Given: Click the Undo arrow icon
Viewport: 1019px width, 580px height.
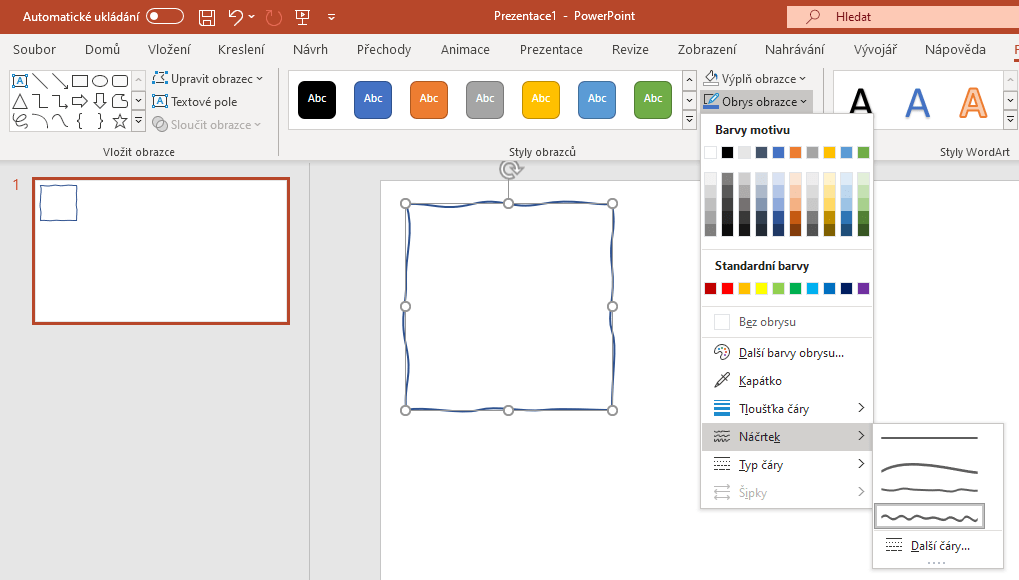Looking at the screenshot, I should tap(236, 17).
